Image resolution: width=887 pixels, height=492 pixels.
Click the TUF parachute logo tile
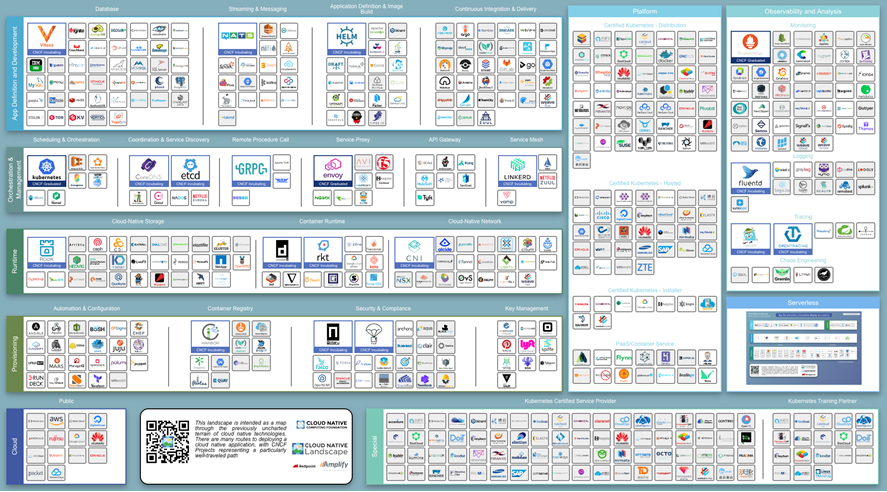click(x=374, y=336)
